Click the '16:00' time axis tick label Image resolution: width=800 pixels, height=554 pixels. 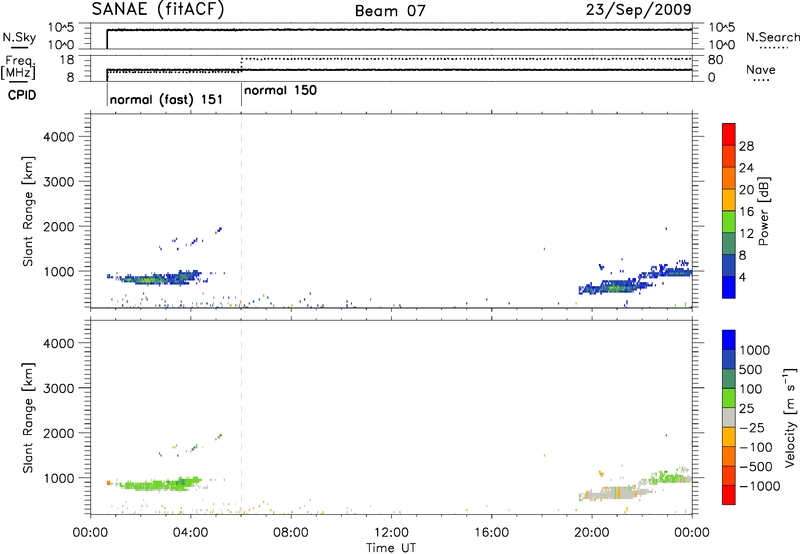click(x=491, y=533)
